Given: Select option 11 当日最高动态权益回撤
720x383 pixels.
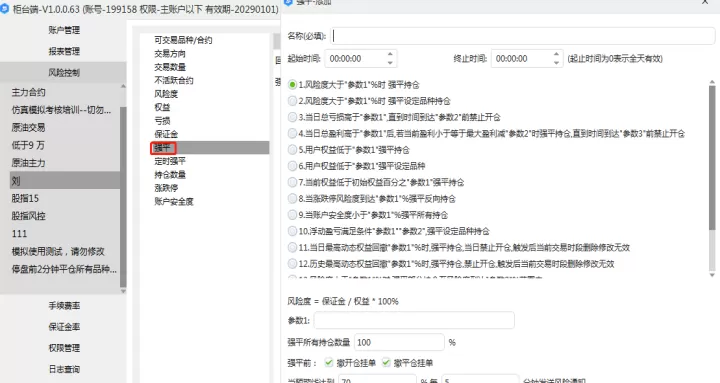Looking at the screenshot, I should 292,248.
